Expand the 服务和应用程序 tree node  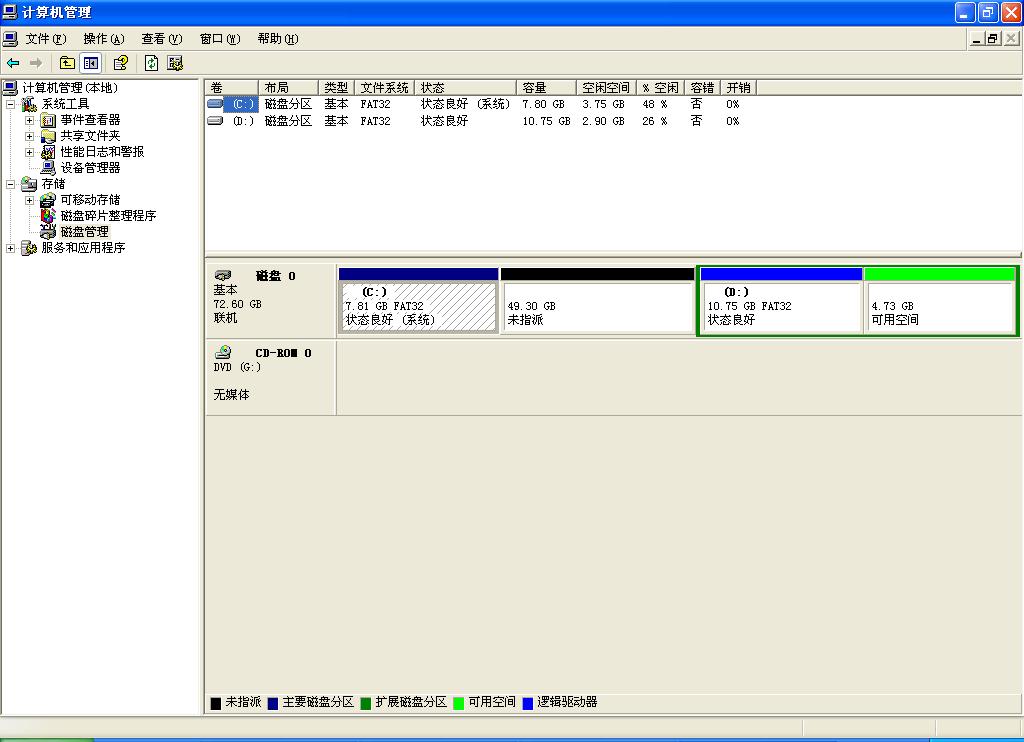(x=10, y=248)
